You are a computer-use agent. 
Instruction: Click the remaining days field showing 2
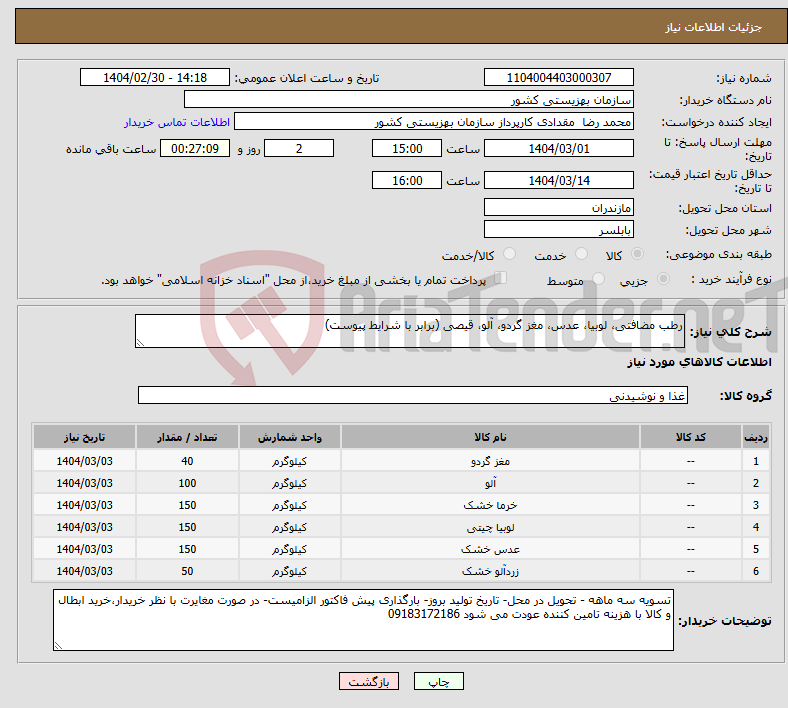tap(299, 149)
